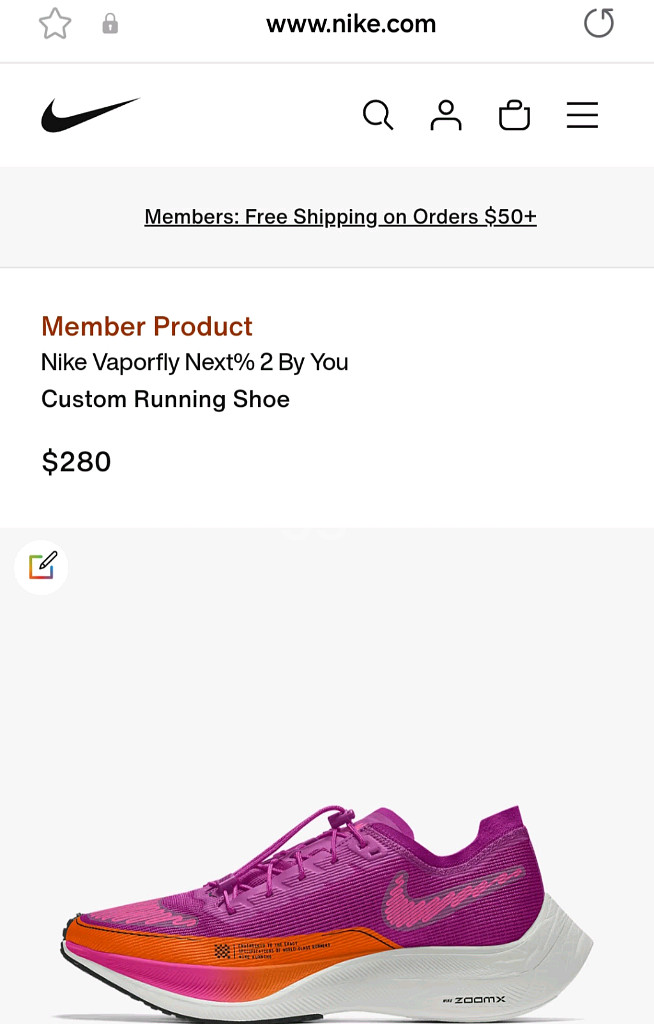
Task: Open Members: Free Shipping on Orders $50+ link
Action: (340, 217)
